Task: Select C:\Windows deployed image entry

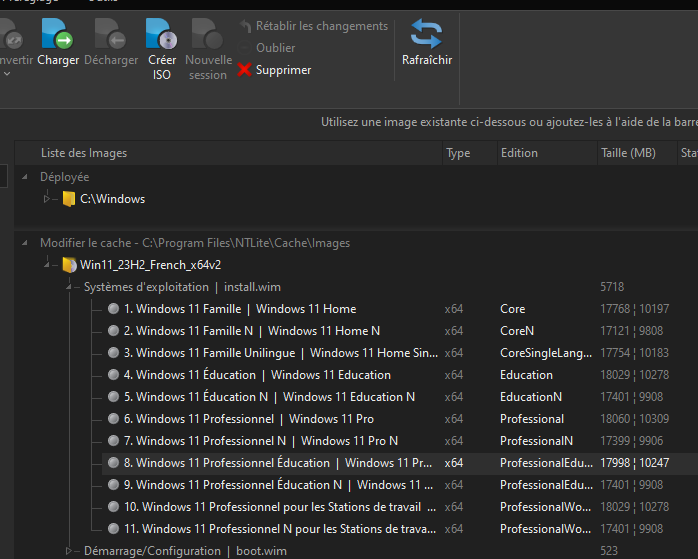Action: tap(113, 199)
